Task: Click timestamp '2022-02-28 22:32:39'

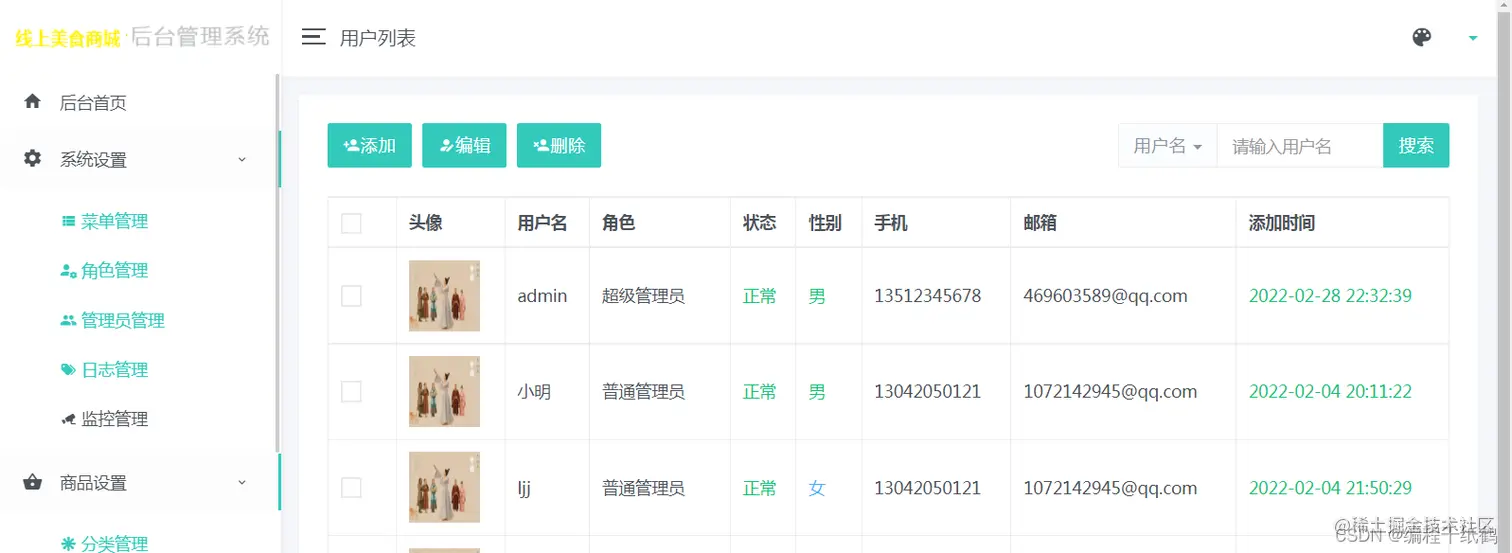Action: coord(1330,296)
